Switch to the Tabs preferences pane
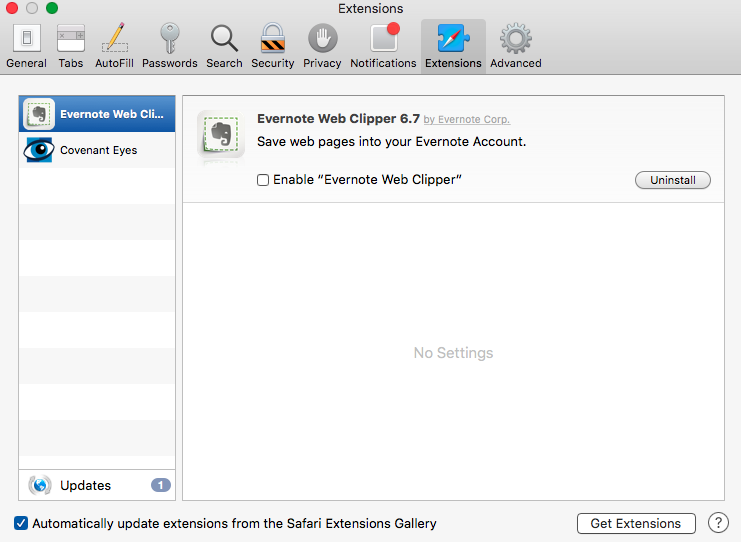741x542 pixels. tap(71, 46)
